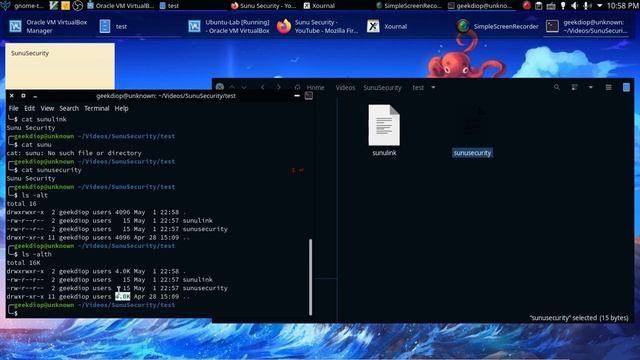This screenshot has height=360, width=640.
Task: Open the terminal Help menu
Action: click(x=121, y=108)
